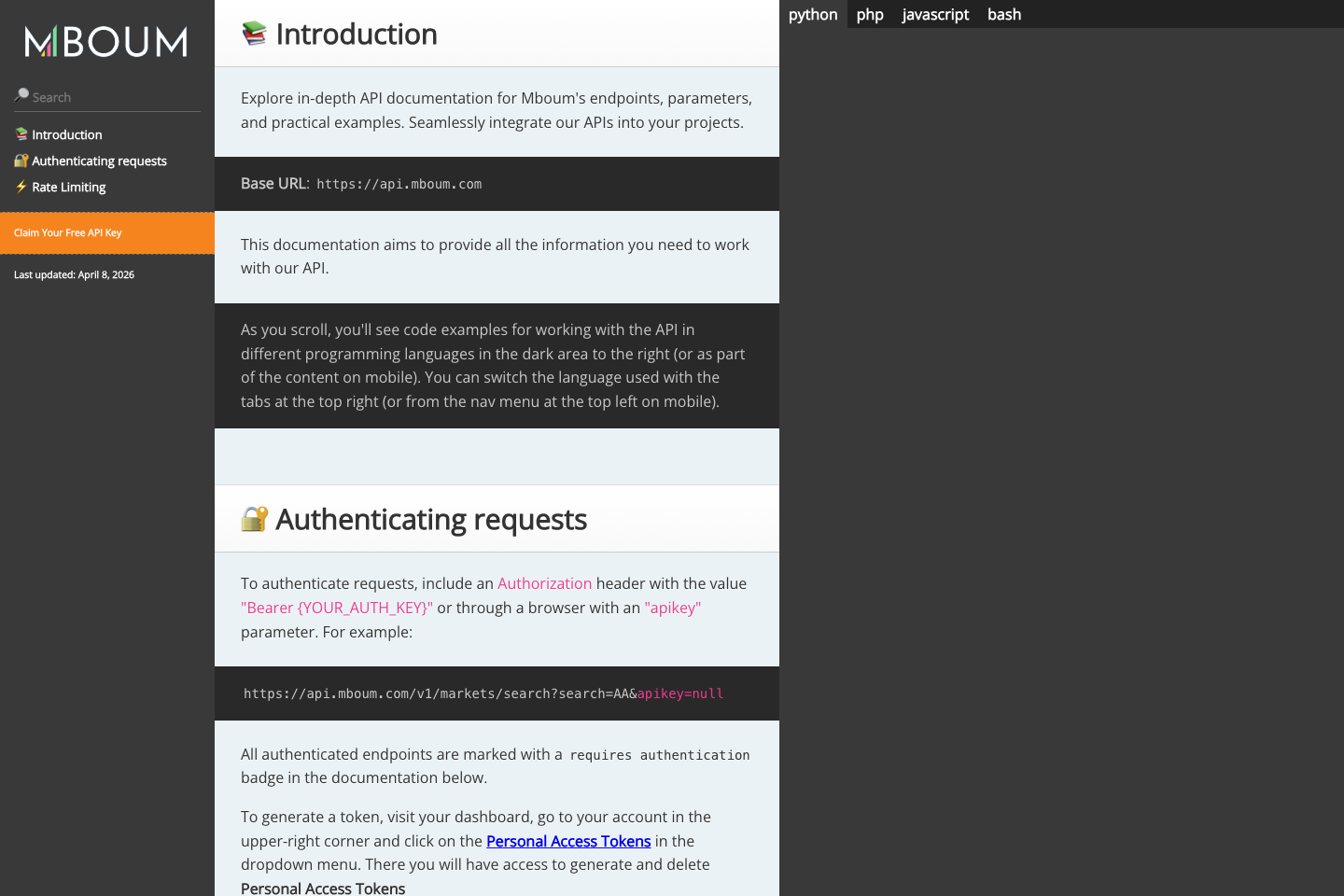Navigate to Rate Limiting in the sidebar
Viewport: 1344px width, 896px height.
pyautogui.click(x=68, y=187)
